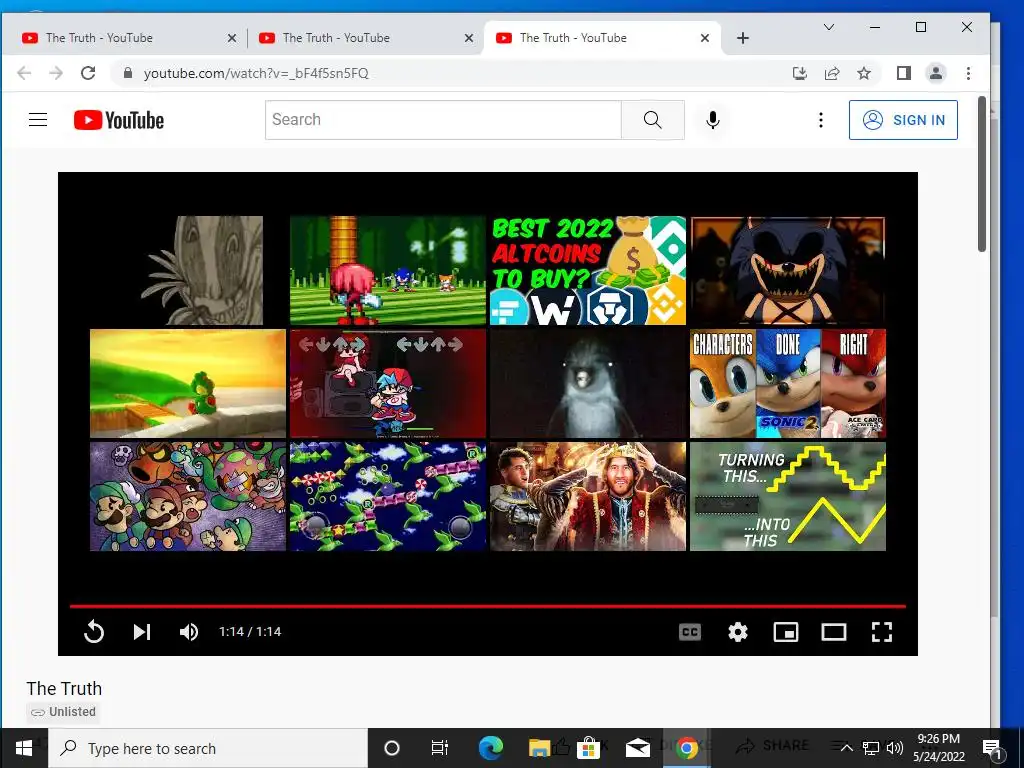Open Microsoft Store from taskbar

point(588,748)
